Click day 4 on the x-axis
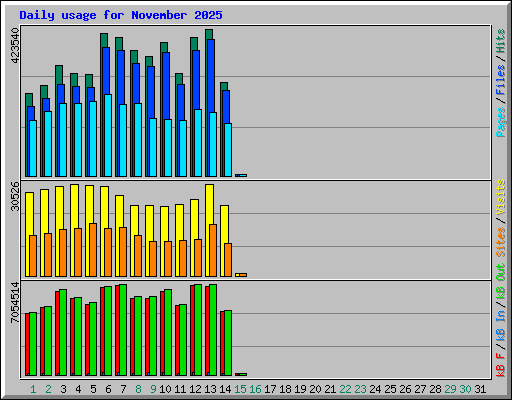Viewport: 512px width, 400px height. (x=78, y=389)
